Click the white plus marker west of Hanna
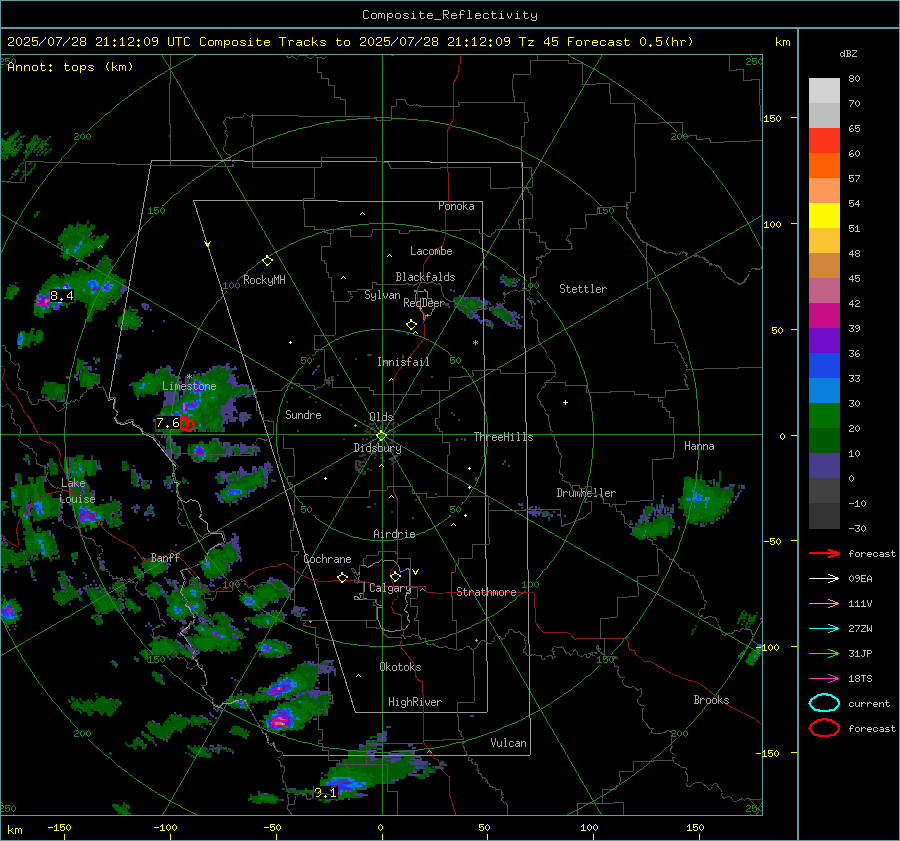Image resolution: width=900 pixels, height=841 pixels. point(565,402)
